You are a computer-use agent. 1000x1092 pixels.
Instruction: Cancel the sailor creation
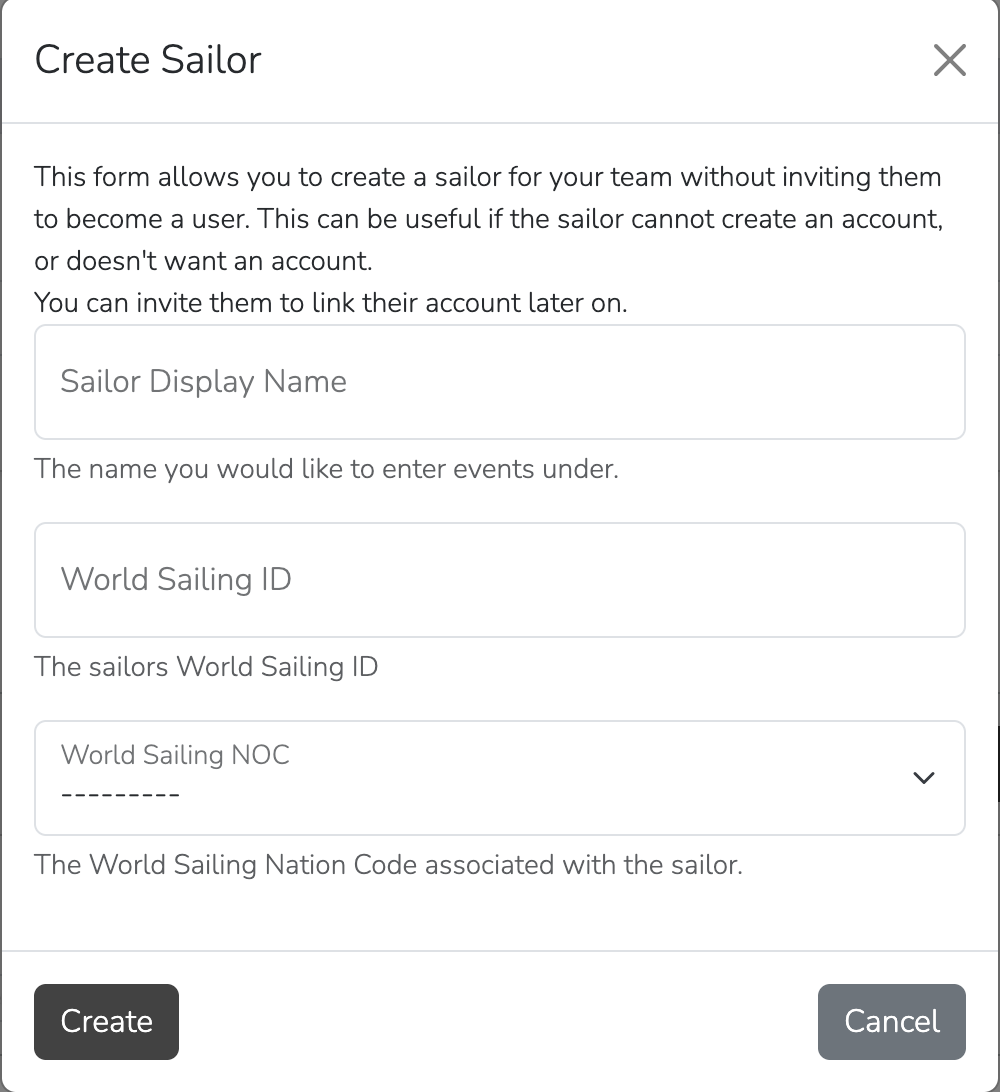pyautogui.click(x=891, y=1021)
